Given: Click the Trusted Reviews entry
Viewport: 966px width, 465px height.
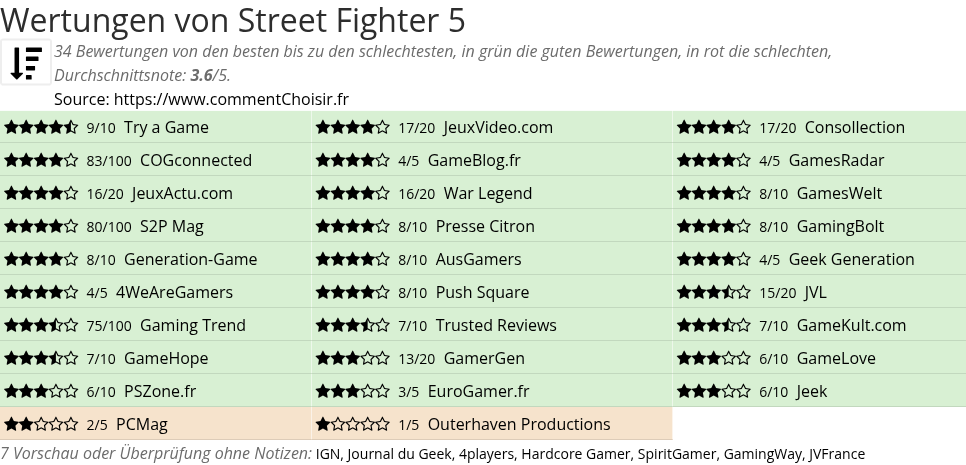Looking at the screenshot, I should [x=496, y=326].
